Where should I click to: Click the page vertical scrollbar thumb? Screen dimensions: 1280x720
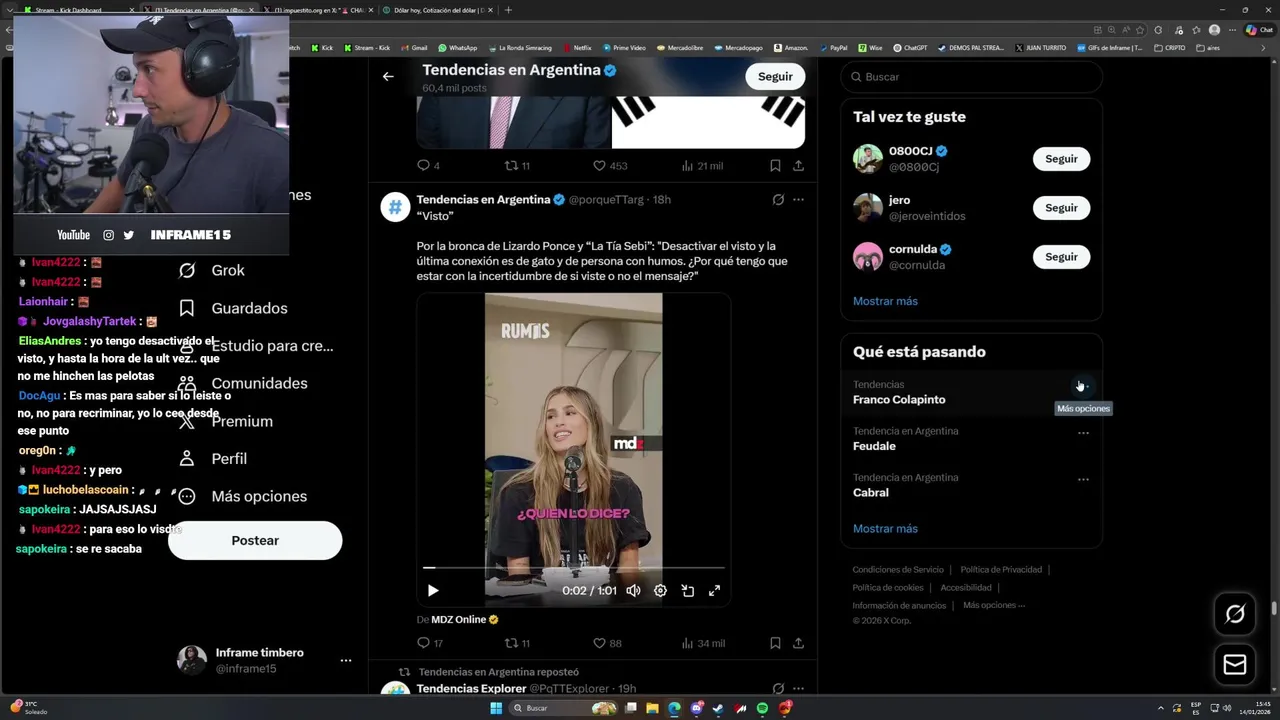(1274, 608)
